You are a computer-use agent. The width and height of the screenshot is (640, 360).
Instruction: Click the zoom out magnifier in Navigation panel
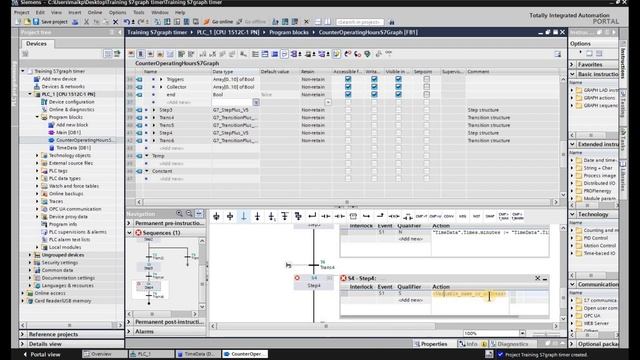coord(189,213)
